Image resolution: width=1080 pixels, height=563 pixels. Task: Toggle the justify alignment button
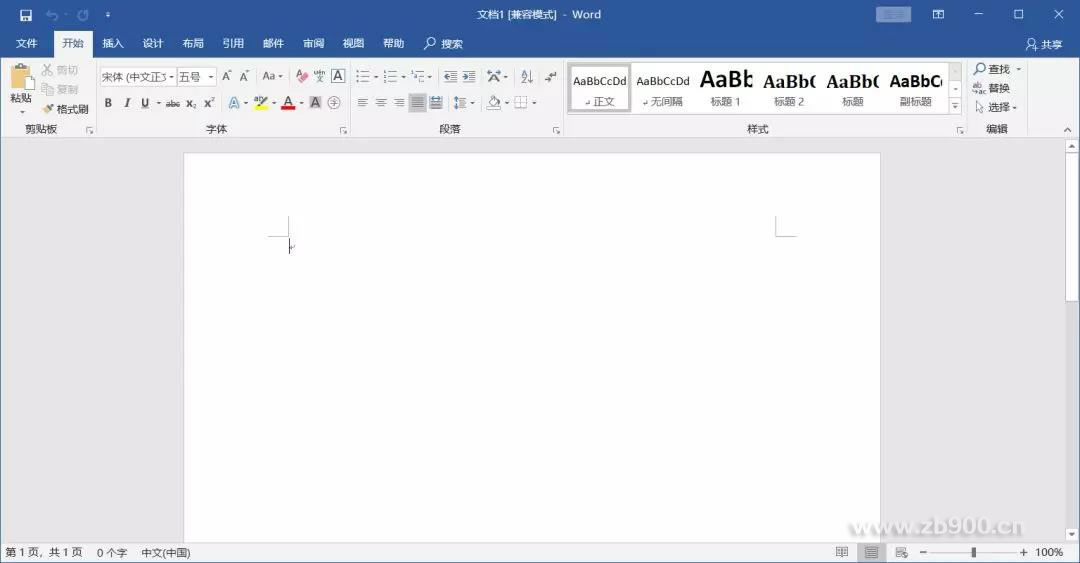[x=417, y=103]
